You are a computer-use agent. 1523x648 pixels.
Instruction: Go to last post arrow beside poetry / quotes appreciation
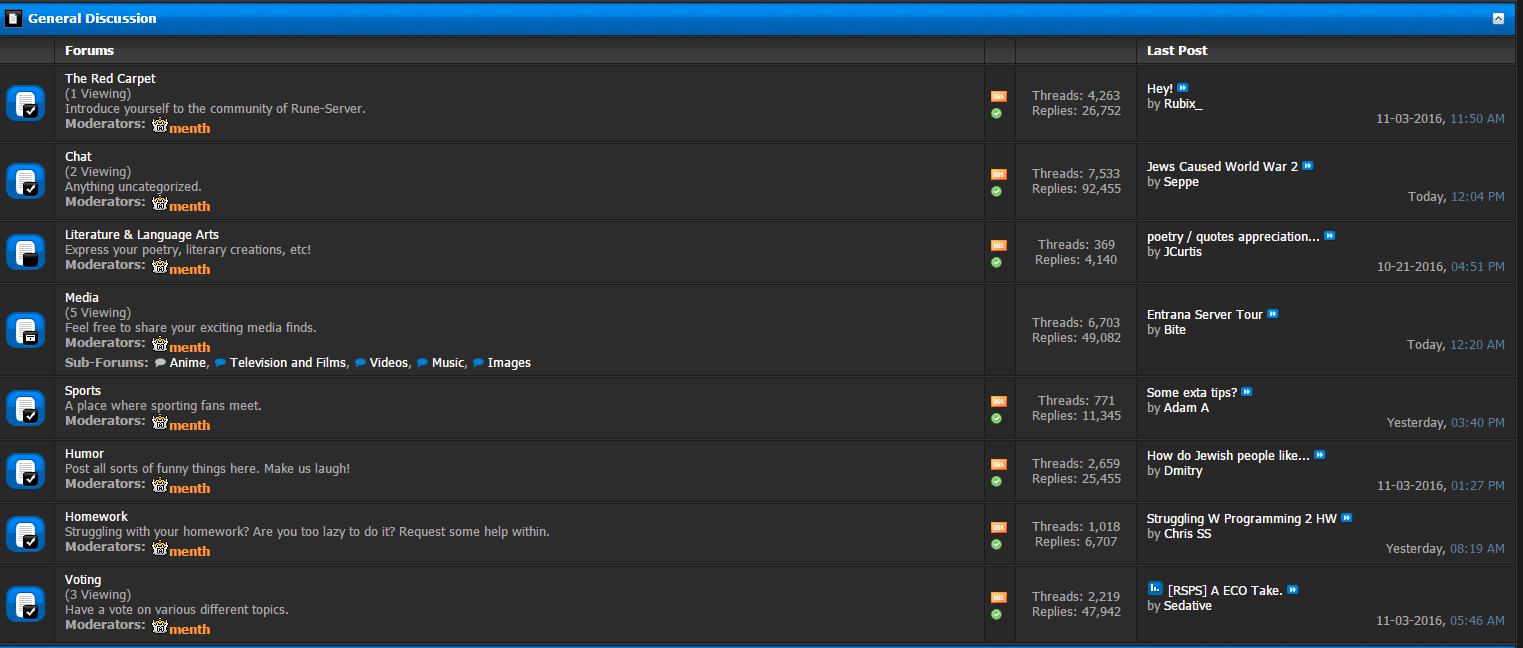click(1330, 236)
